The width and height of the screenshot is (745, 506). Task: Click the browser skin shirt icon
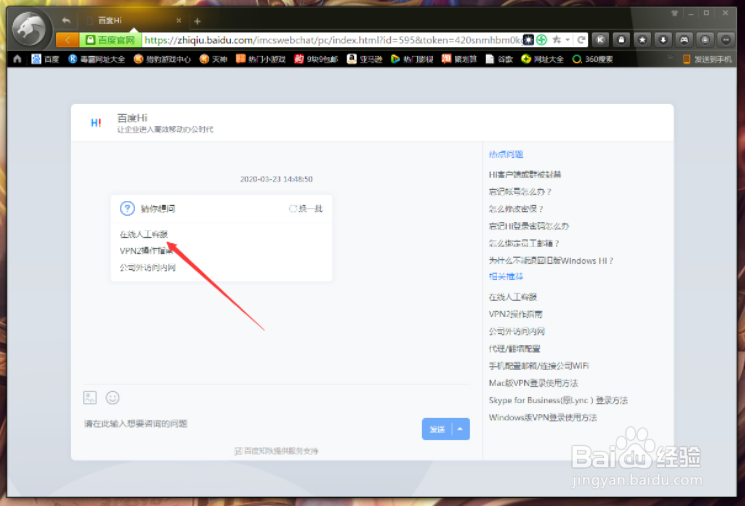click(674, 13)
